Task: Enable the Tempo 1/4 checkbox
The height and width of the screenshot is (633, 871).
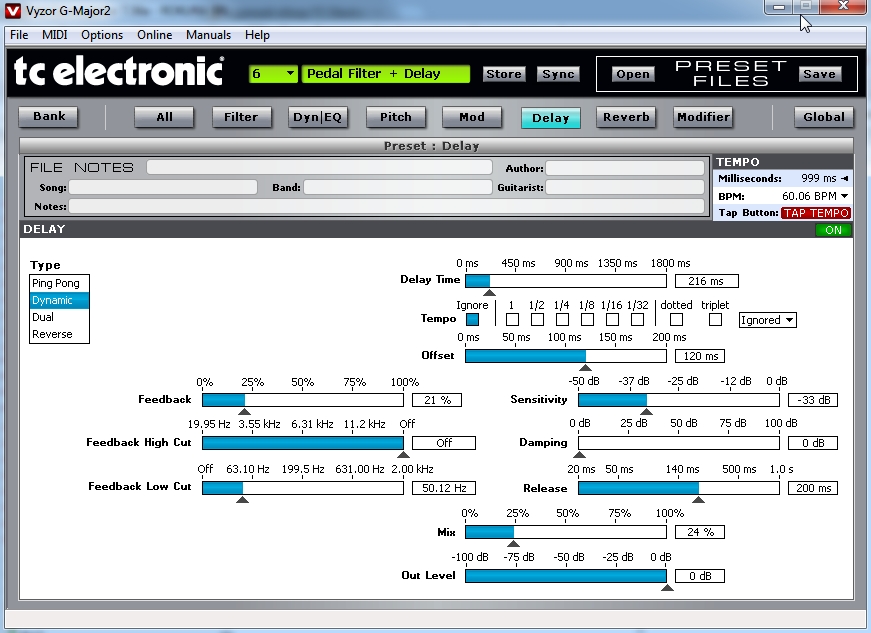Action: (x=562, y=320)
